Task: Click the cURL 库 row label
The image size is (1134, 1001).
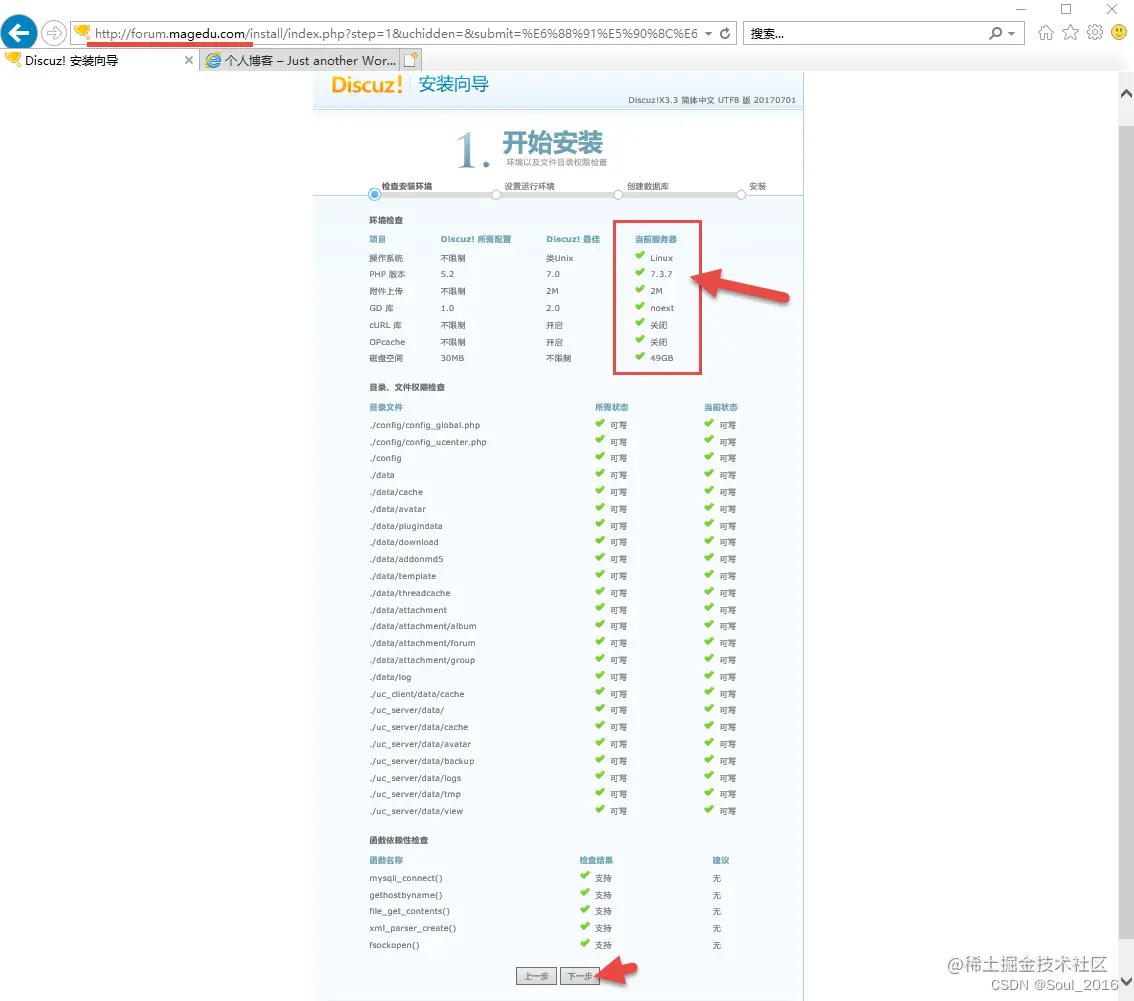Action: (x=385, y=325)
